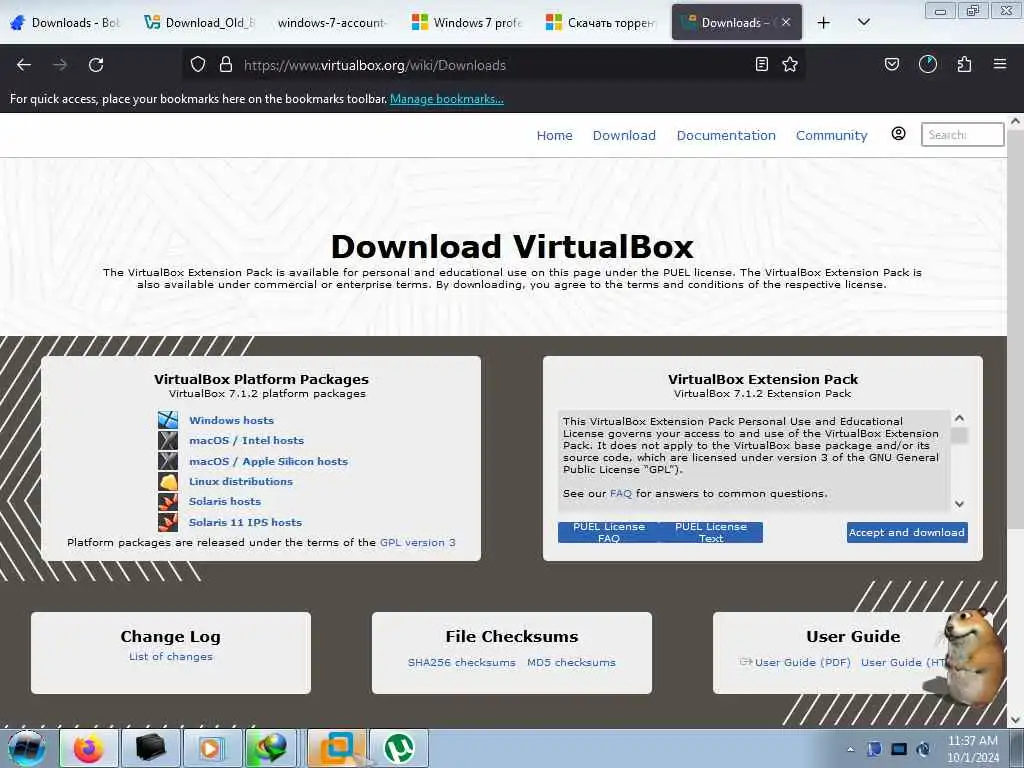The width and height of the screenshot is (1024, 768).
Task: Open the GPL version 3 link
Action: (x=418, y=543)
